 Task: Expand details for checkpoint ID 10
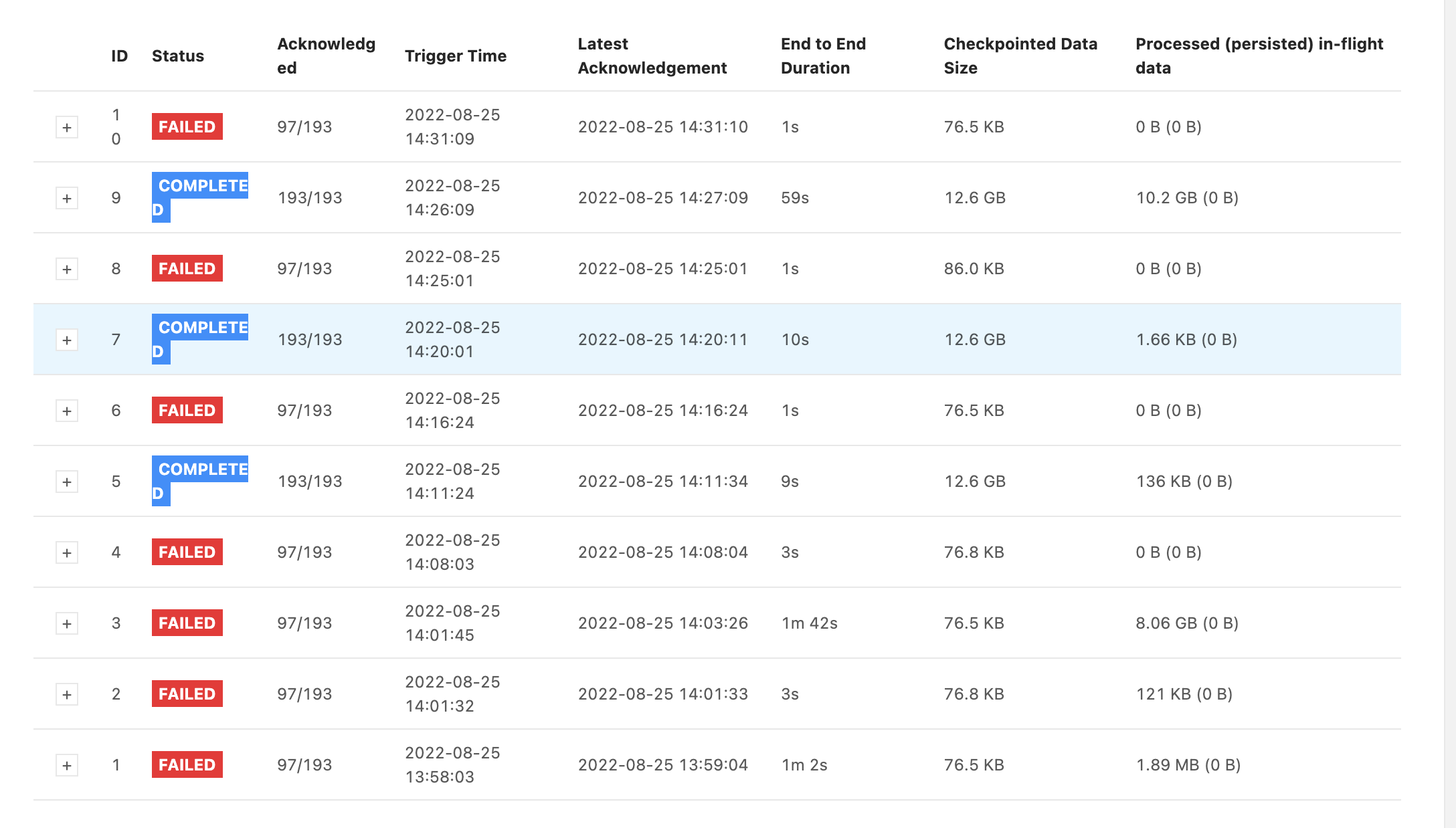67,127
